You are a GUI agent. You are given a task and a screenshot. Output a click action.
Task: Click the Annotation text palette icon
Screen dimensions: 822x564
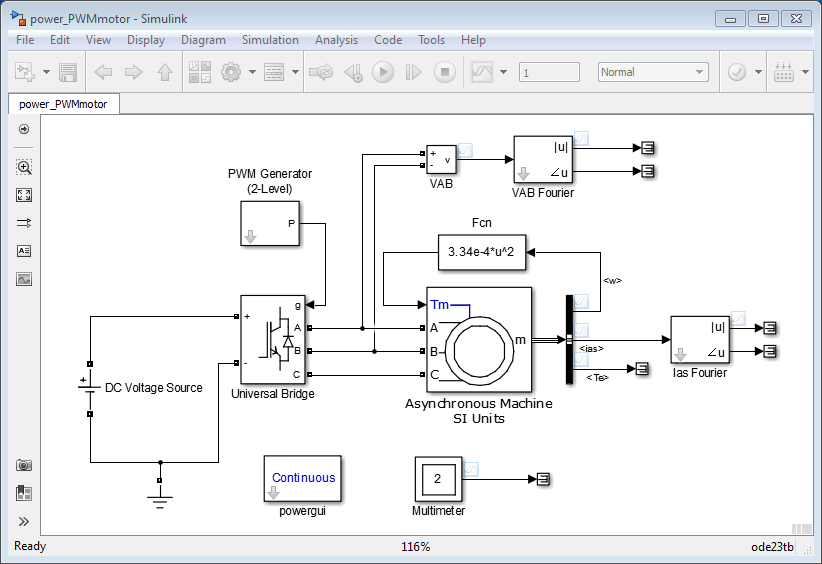(x=24, y=251)
